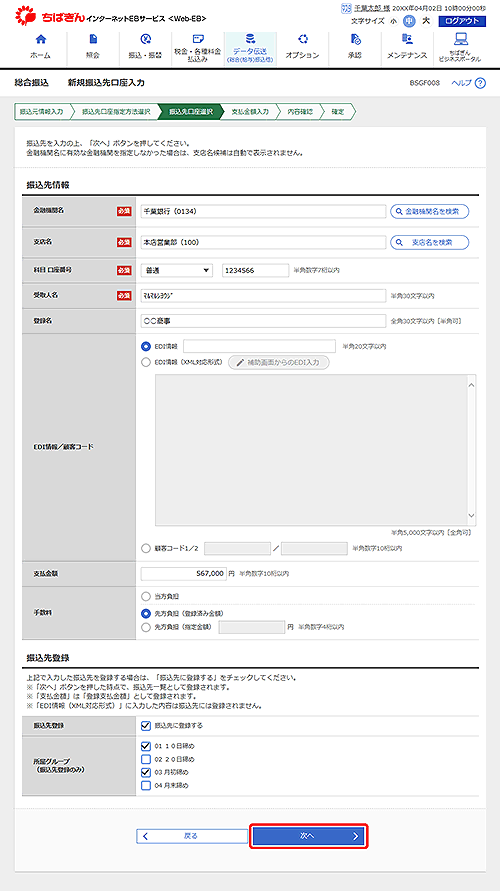The image size is (500, 891).
Task: Select the 顧客コード1/2 radio button
Action: (x=145, y=548)
